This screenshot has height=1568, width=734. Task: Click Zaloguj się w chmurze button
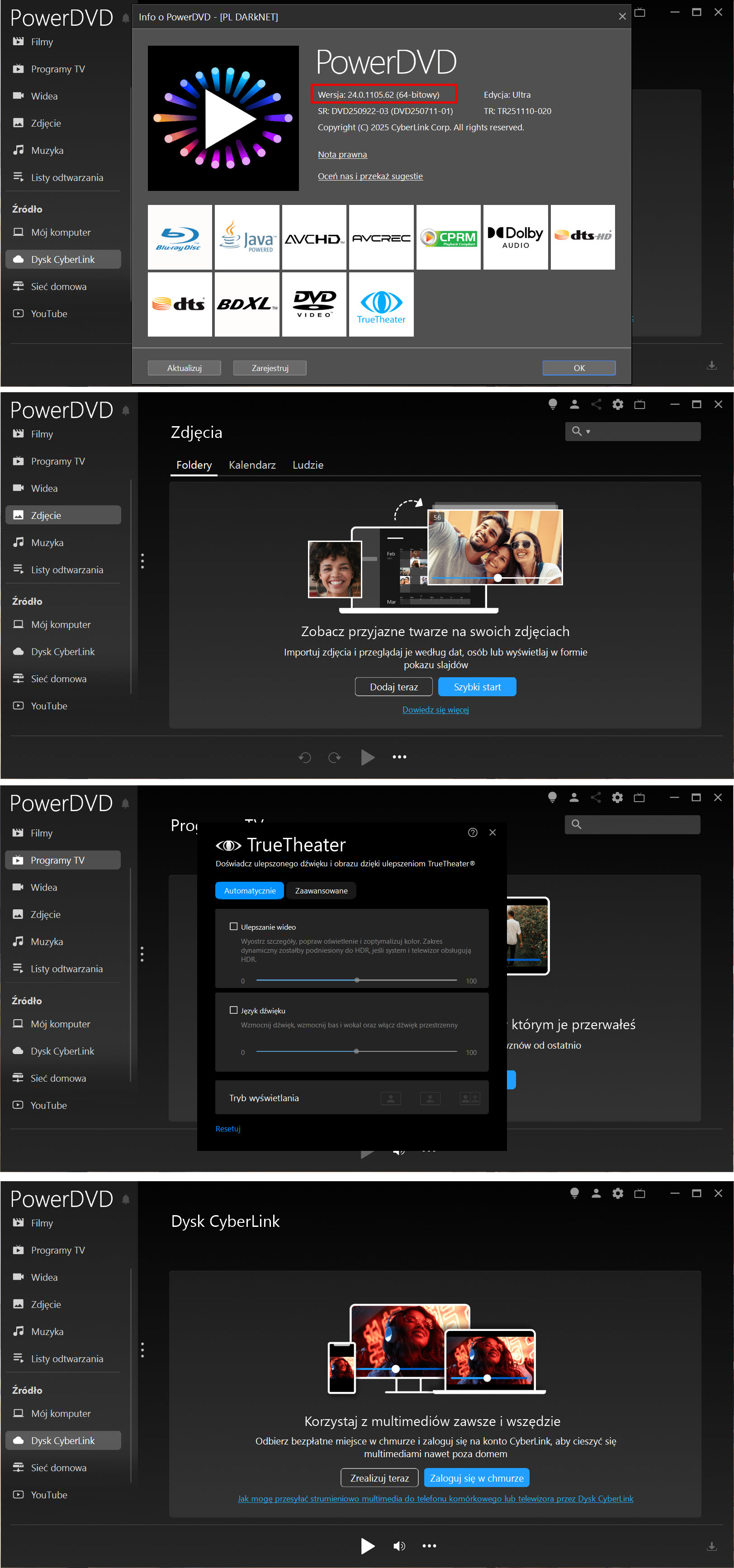(477, 1478)
